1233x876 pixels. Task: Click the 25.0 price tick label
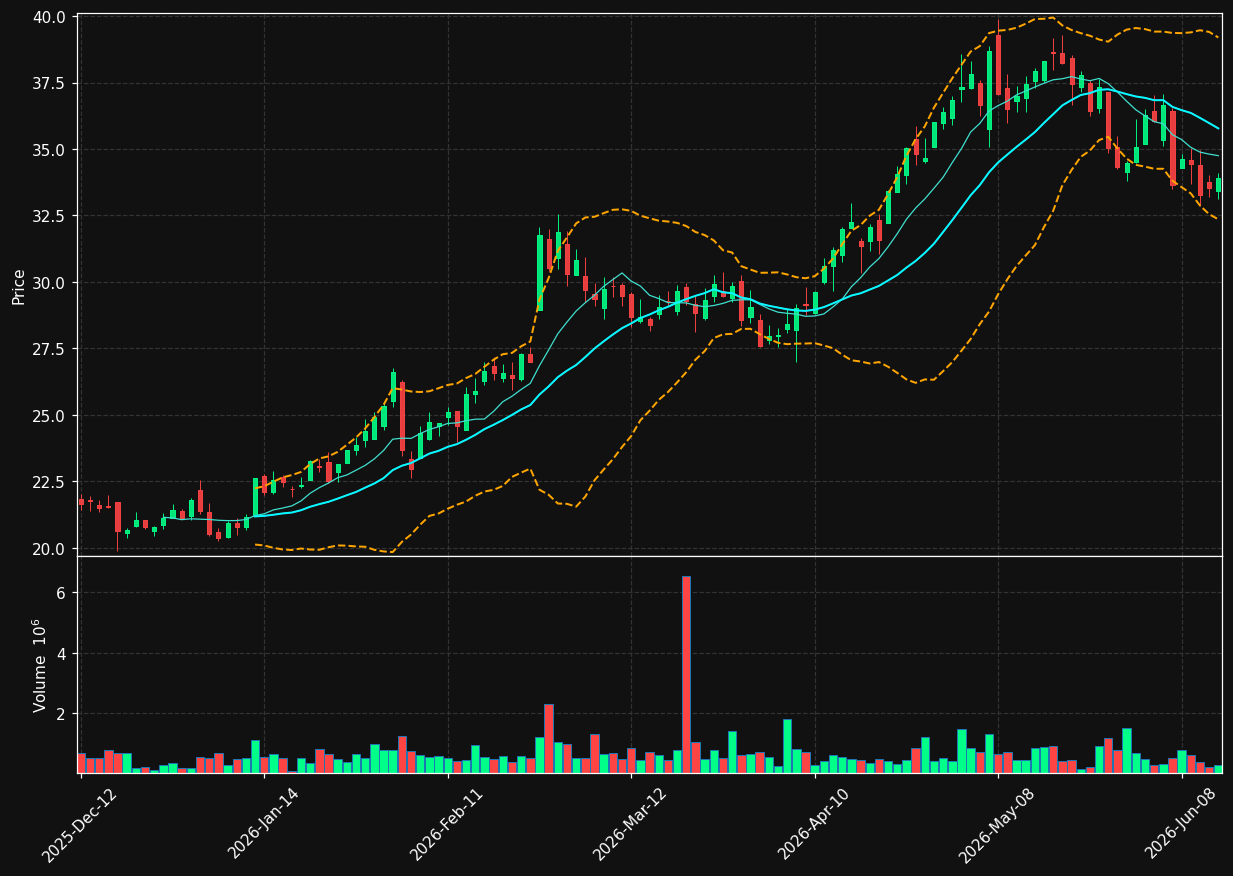tap(50, 416)
